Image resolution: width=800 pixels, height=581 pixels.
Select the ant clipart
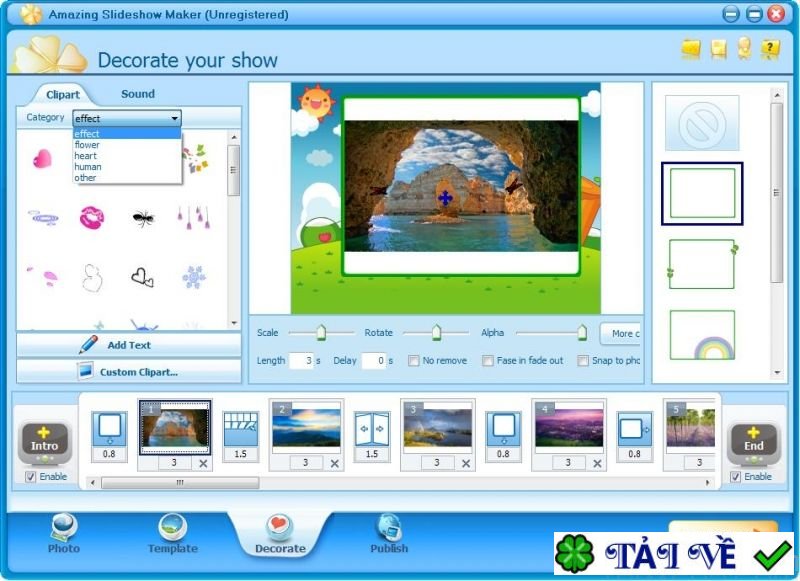click(141, 217)
